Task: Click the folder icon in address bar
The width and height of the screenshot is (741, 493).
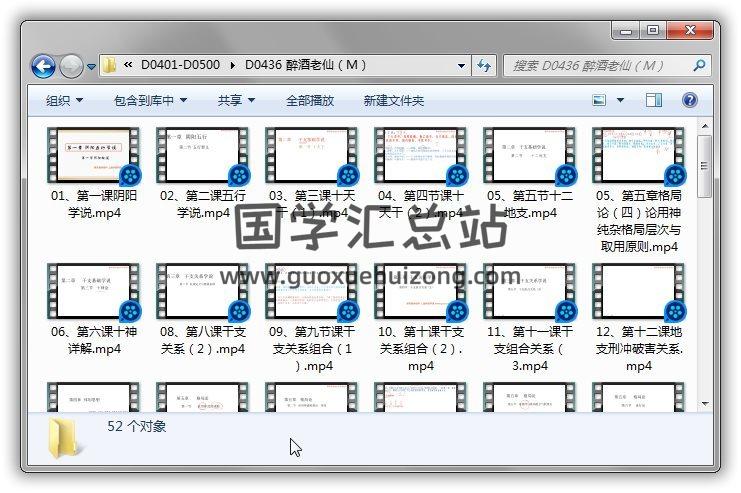Action: tap(109, 65)
